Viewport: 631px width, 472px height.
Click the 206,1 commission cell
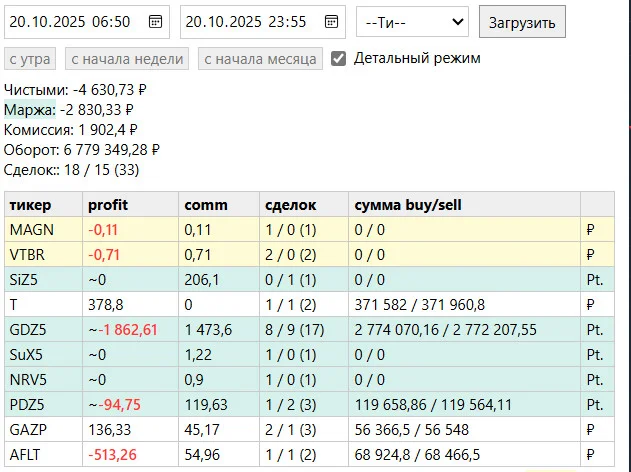click(219, 280)
